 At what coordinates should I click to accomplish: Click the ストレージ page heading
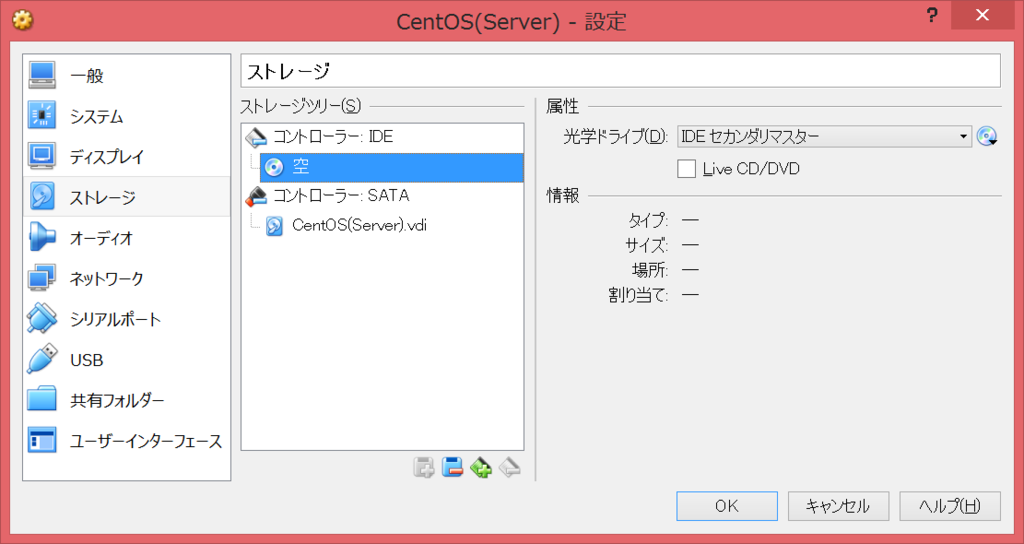(289, 71)
